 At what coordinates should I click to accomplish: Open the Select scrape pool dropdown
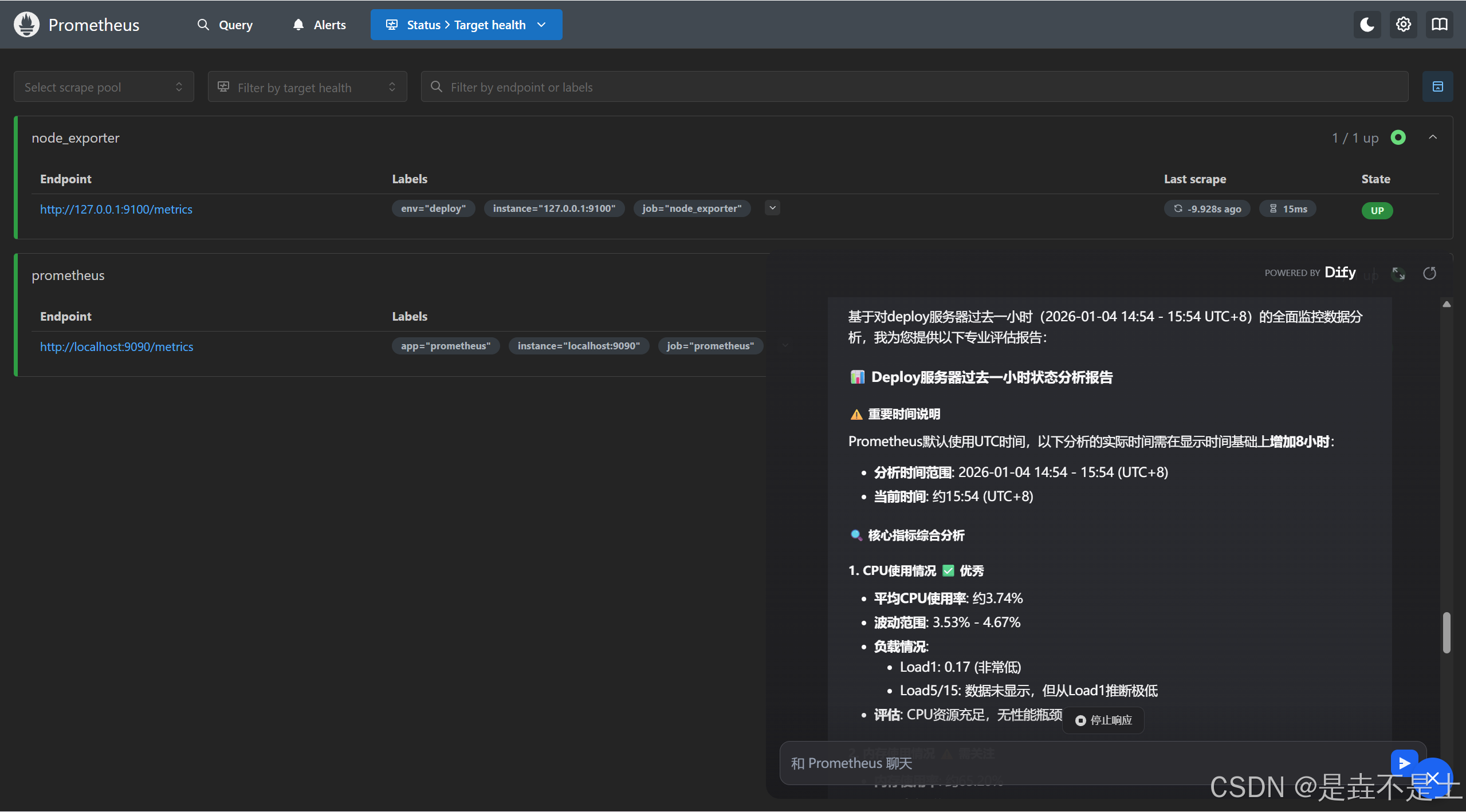(104, 87)
